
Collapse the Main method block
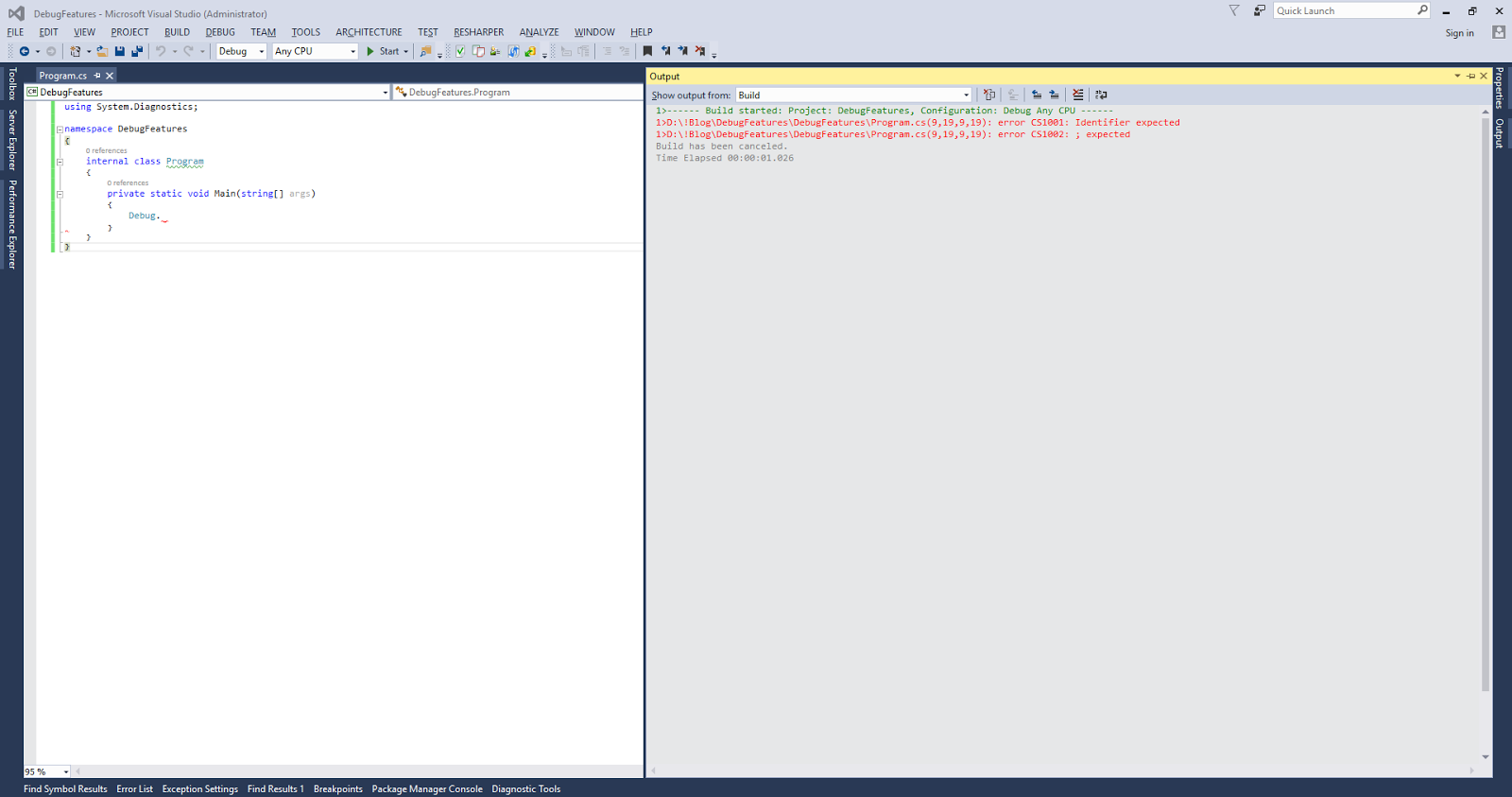tap(60, 194)
